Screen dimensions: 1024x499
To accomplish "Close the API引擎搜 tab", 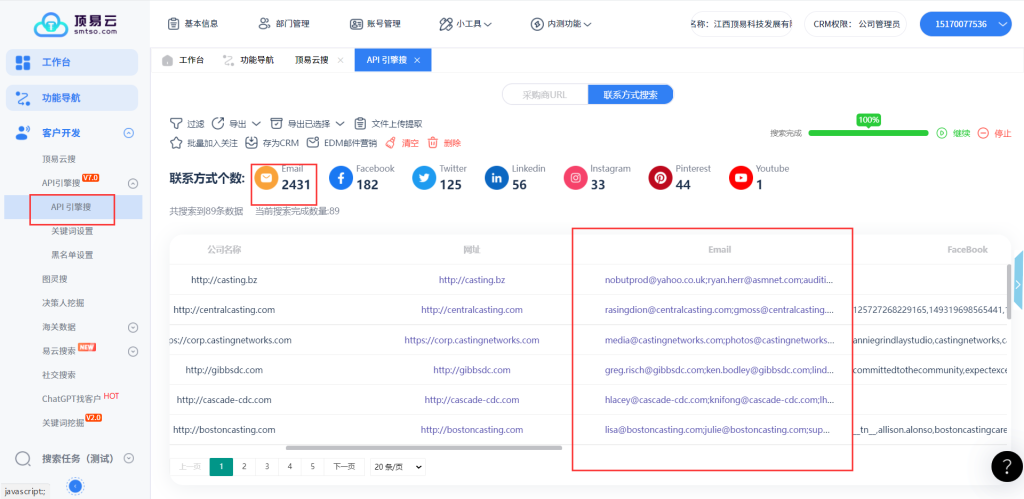I will click(417, 60).
